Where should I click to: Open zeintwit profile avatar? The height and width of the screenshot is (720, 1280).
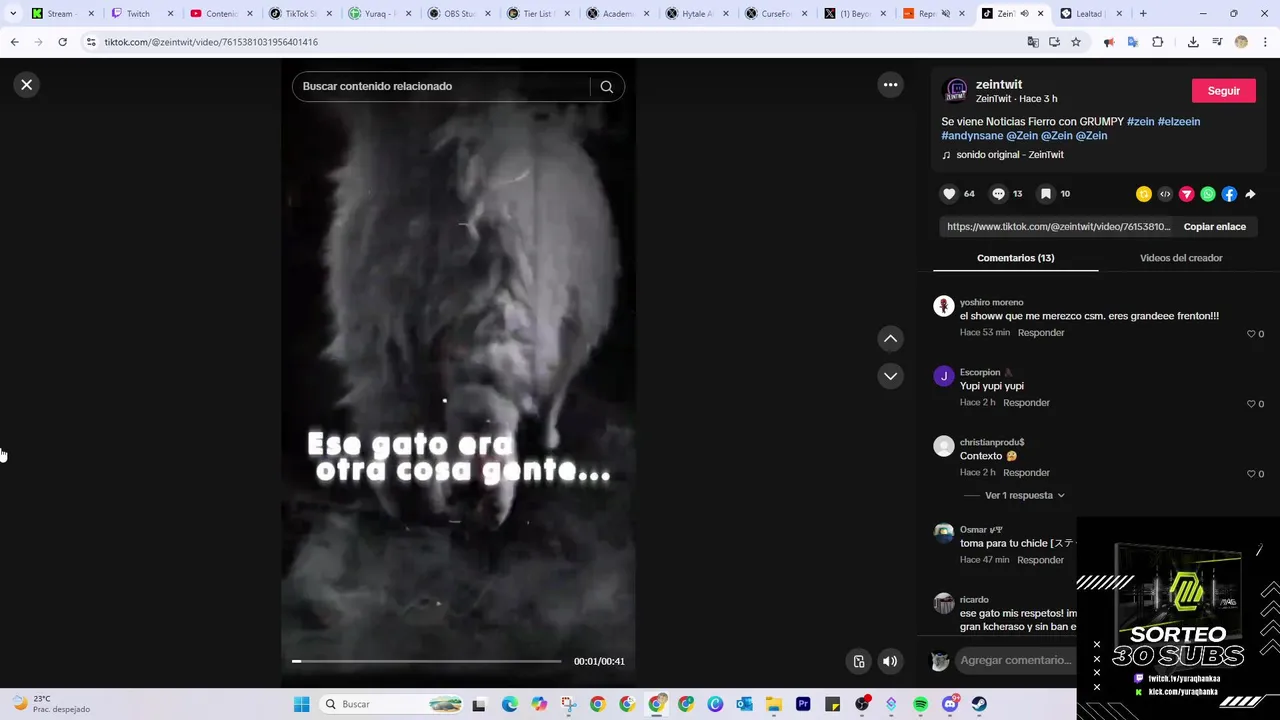pos(956,91)
